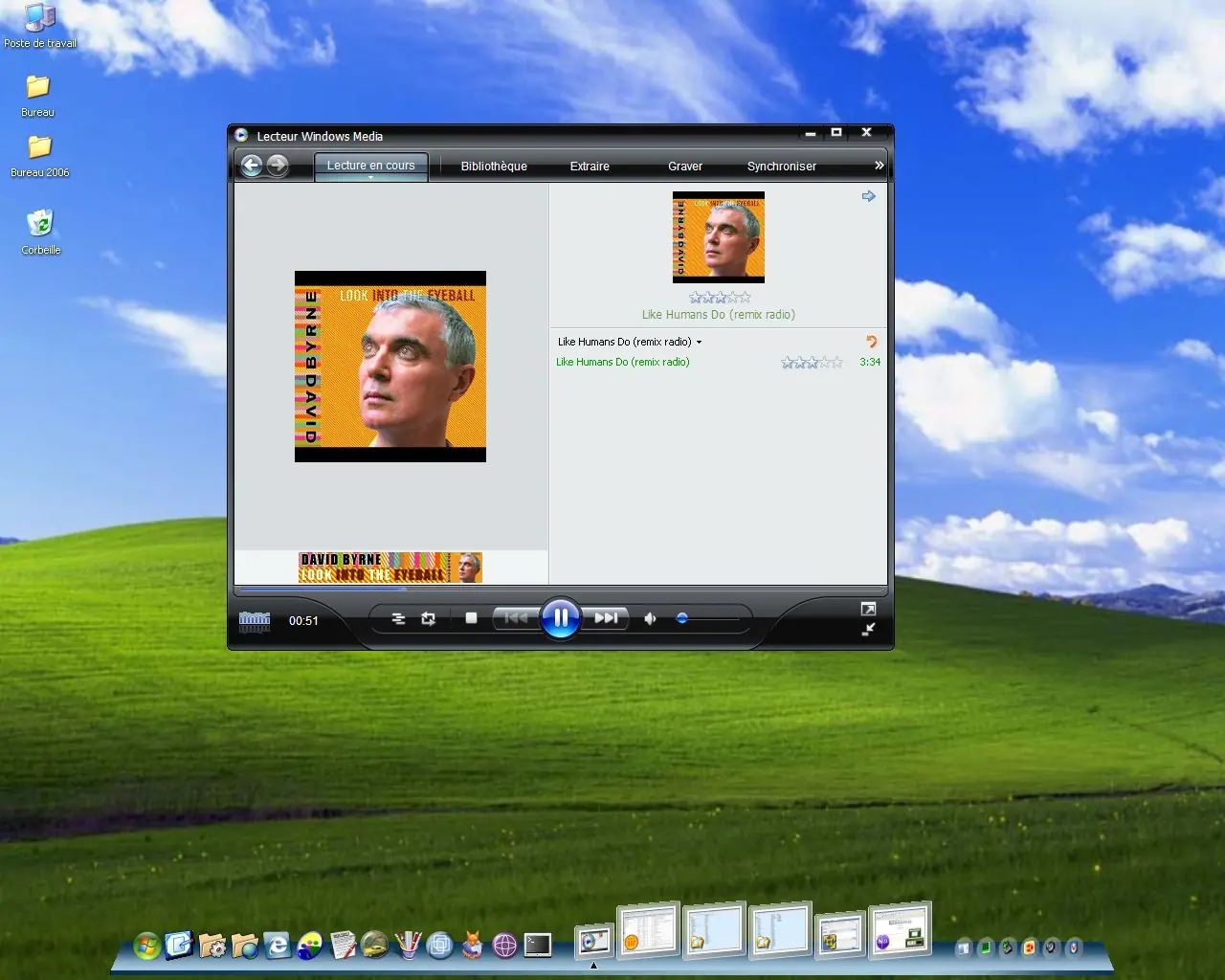This screenshot has height=980, width=1225.
Task: Open the Bibliothèque tab
Action: (x=494, y=167)
